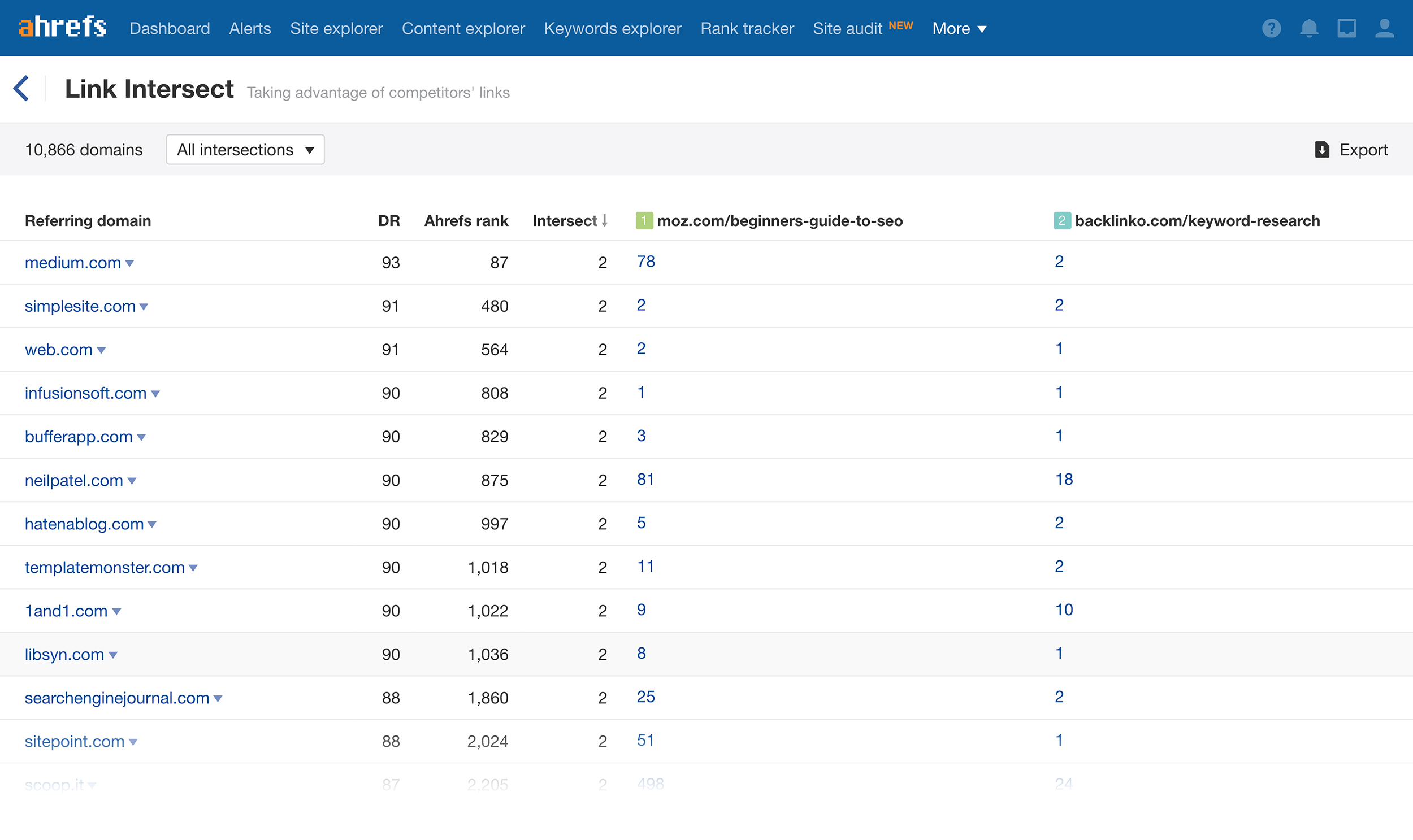Image resolution: width=1413 pixels, height=840 pixels.
Task: Open 51 moz links for sitepoint.com
Action: coord(645,741)
